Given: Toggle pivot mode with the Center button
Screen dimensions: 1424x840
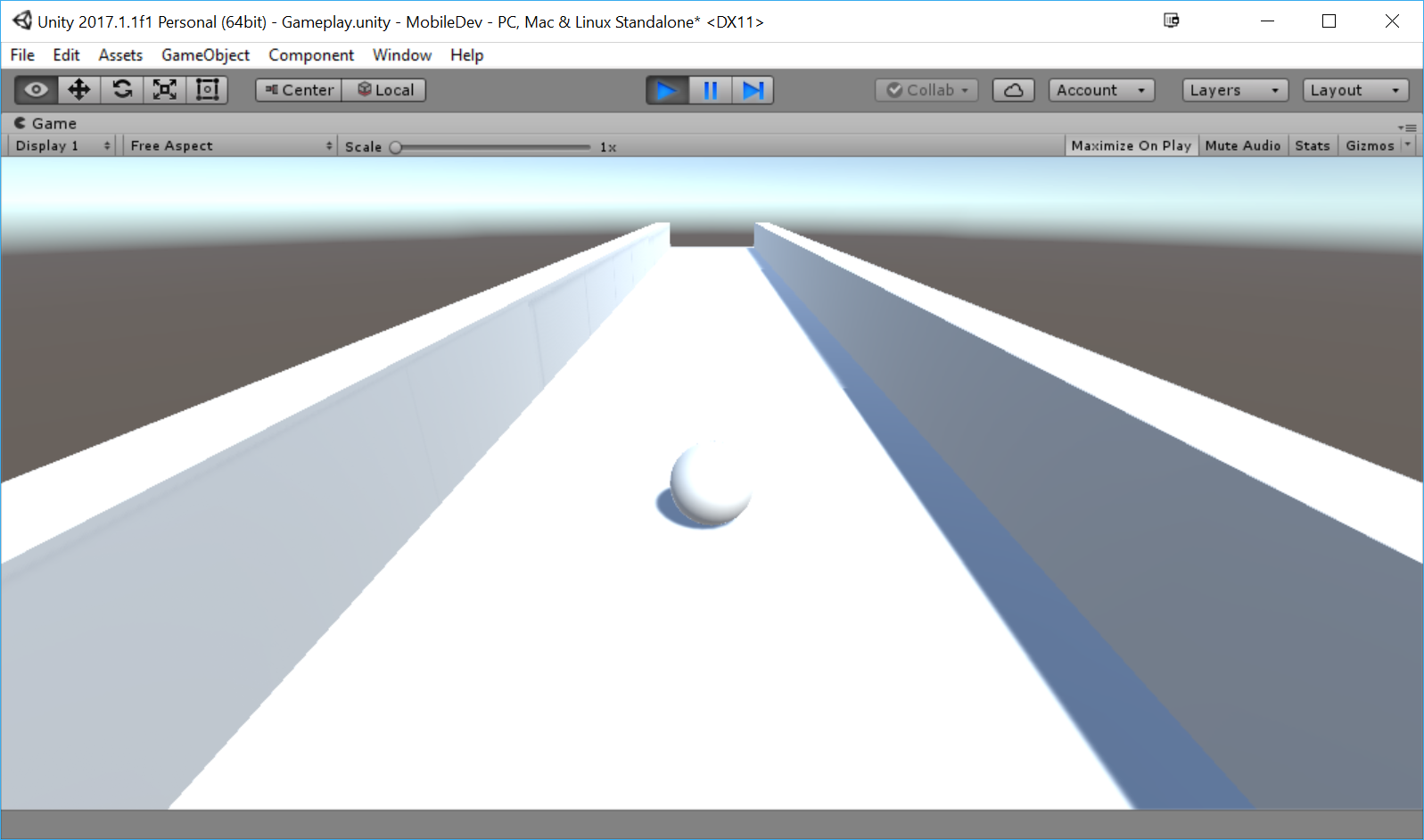Looking at the screenshot, I should click(299, 90).
